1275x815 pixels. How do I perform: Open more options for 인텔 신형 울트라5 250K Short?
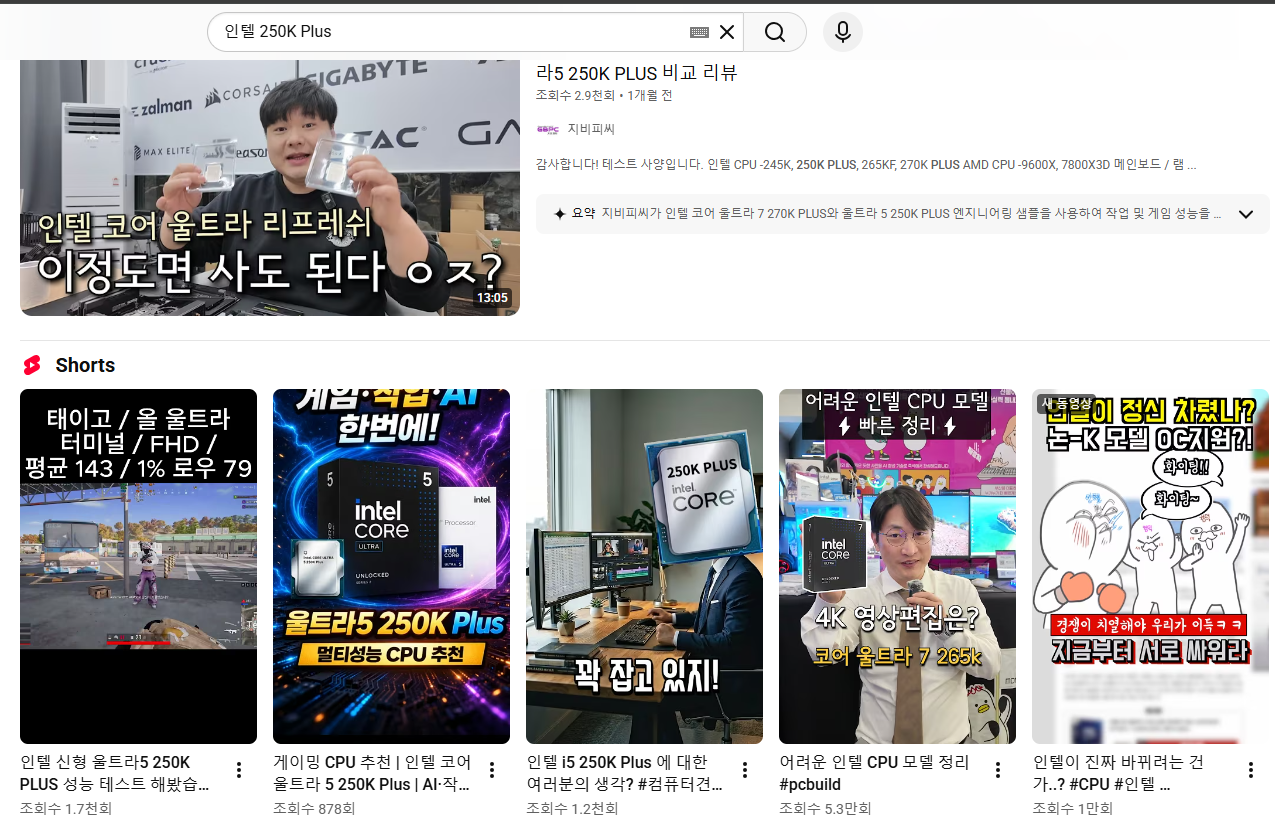(x=239, y=769)
